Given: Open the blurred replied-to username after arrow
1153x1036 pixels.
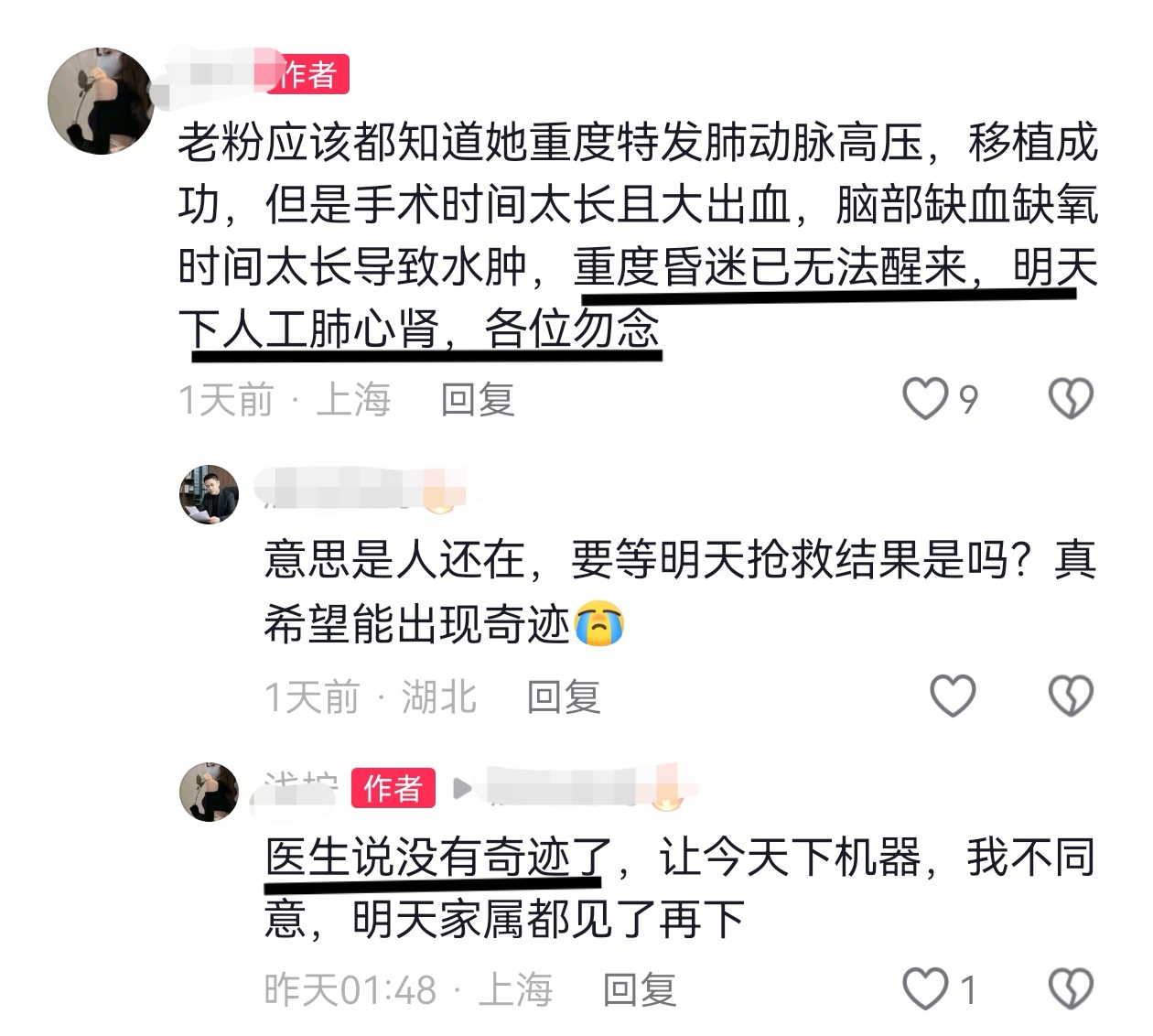Looking at the screenshot, I should coord(586,787).
